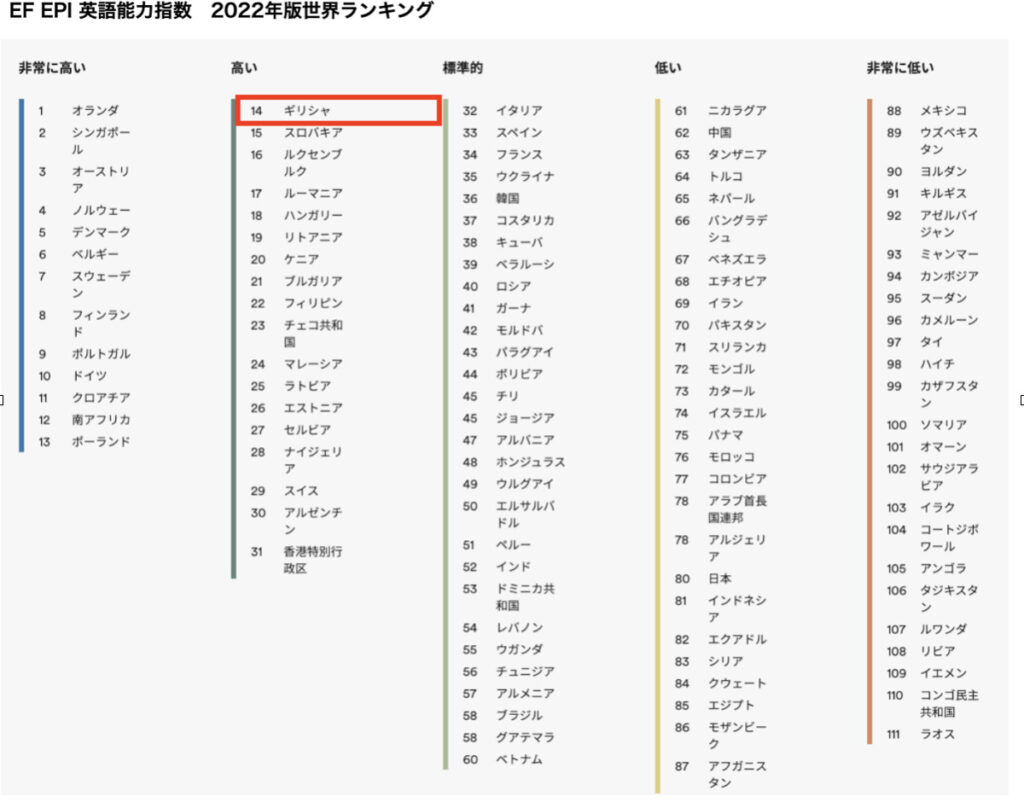Select ベトナム at rank 60
Image resolution: width=1024 pixels, height=802 pixels.
tap(519, 759)
